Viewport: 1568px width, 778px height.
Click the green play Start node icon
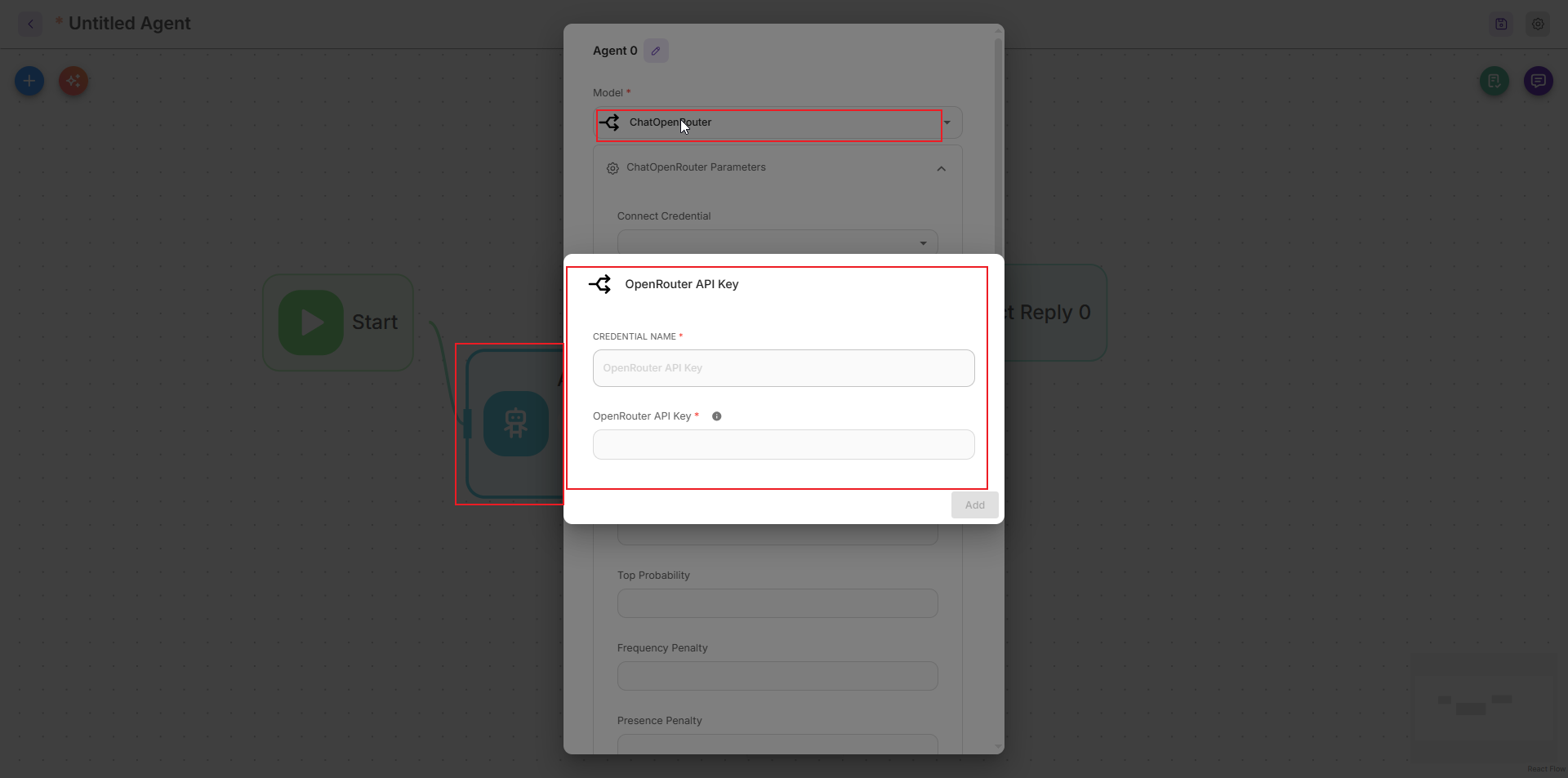[x=311, y=322]
